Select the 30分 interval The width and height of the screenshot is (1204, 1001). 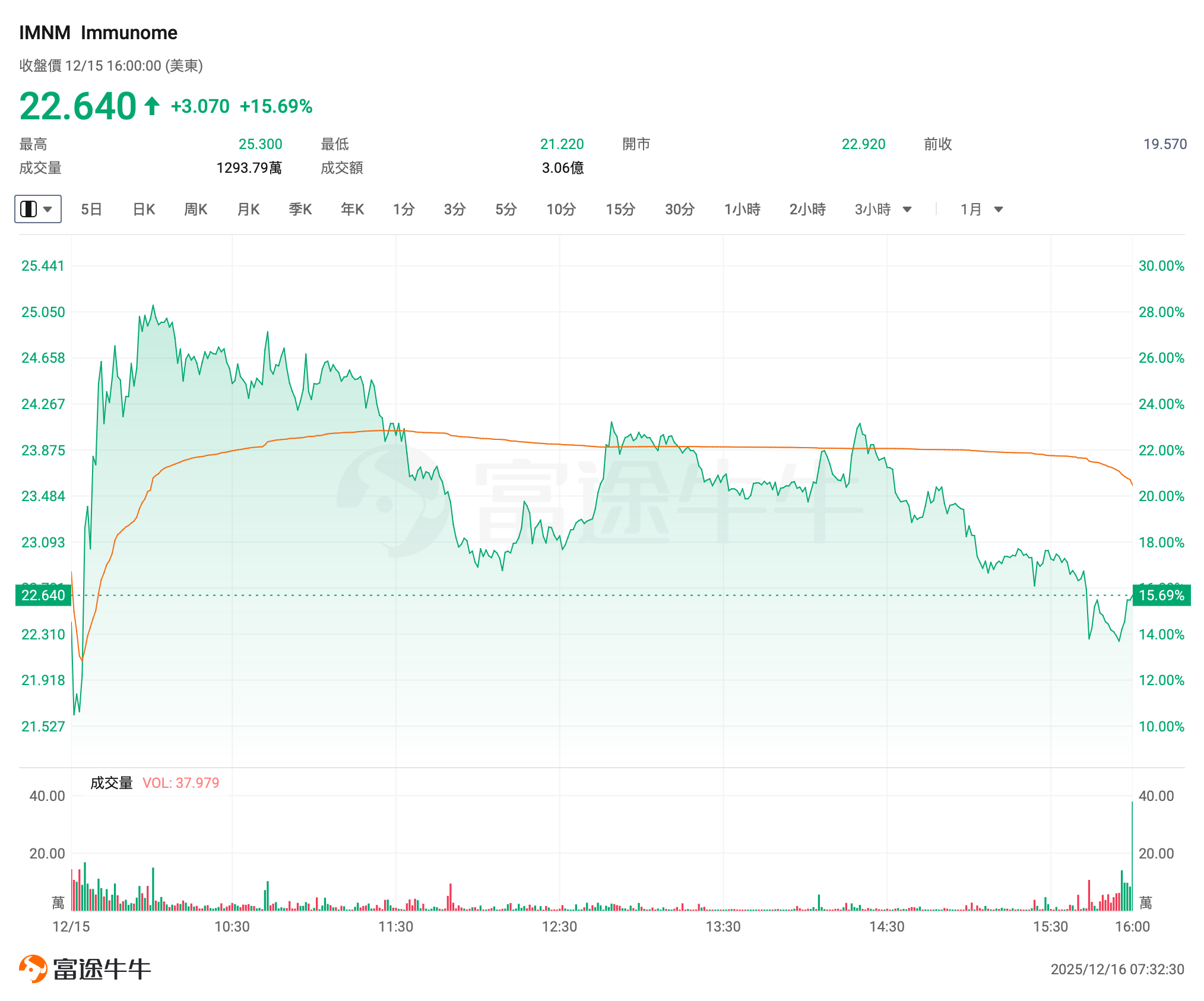tap(679, 209)
